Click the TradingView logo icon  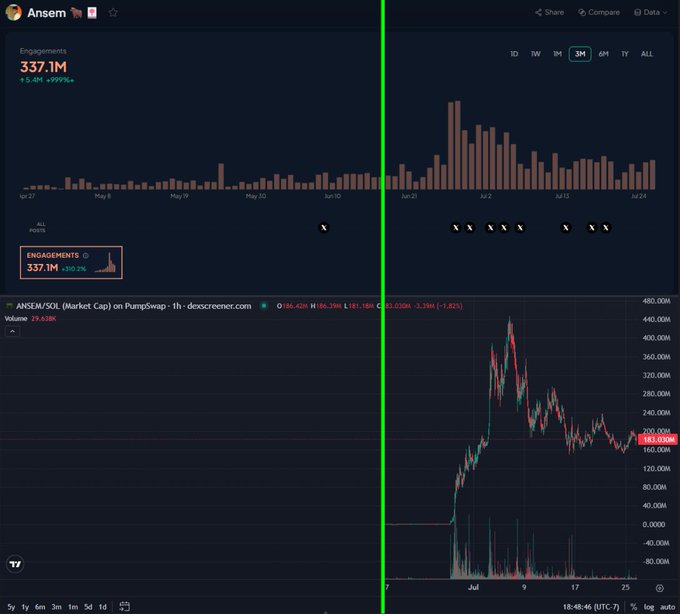tap(15, 564)
